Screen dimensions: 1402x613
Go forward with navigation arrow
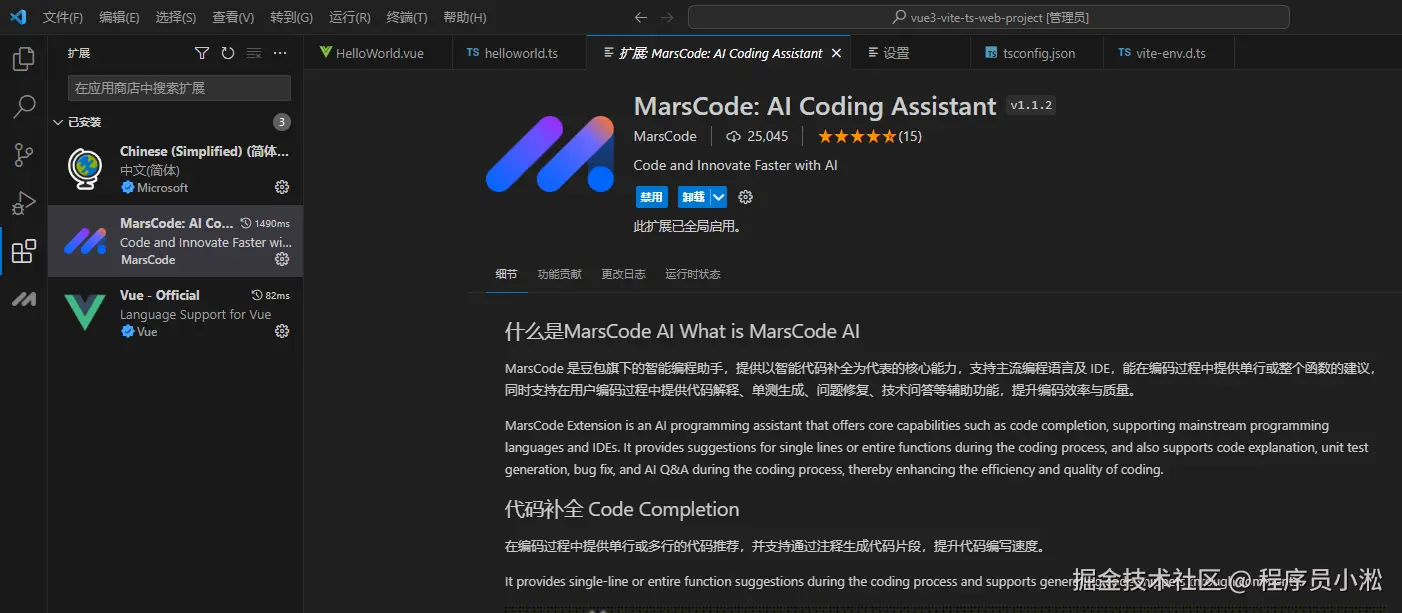(x=667, y=17)
